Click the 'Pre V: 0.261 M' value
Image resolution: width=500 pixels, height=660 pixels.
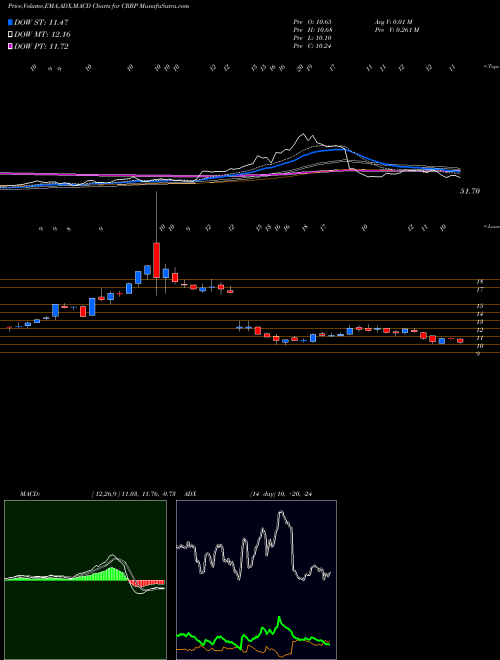396,29
